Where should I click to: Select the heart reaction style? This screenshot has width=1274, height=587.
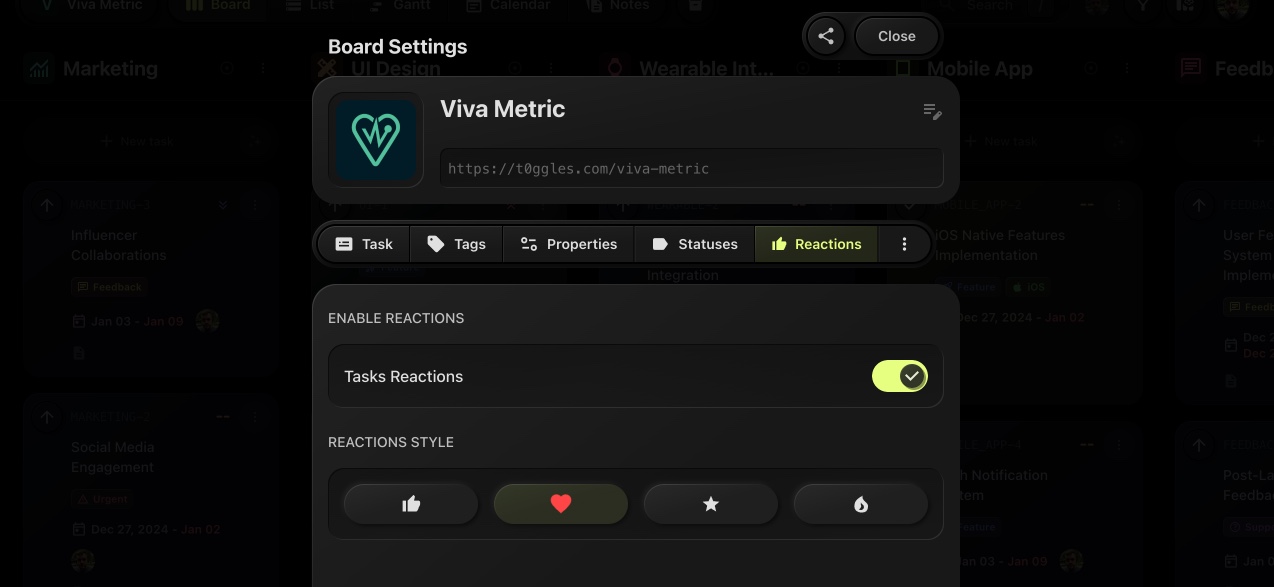coord(561,504)
